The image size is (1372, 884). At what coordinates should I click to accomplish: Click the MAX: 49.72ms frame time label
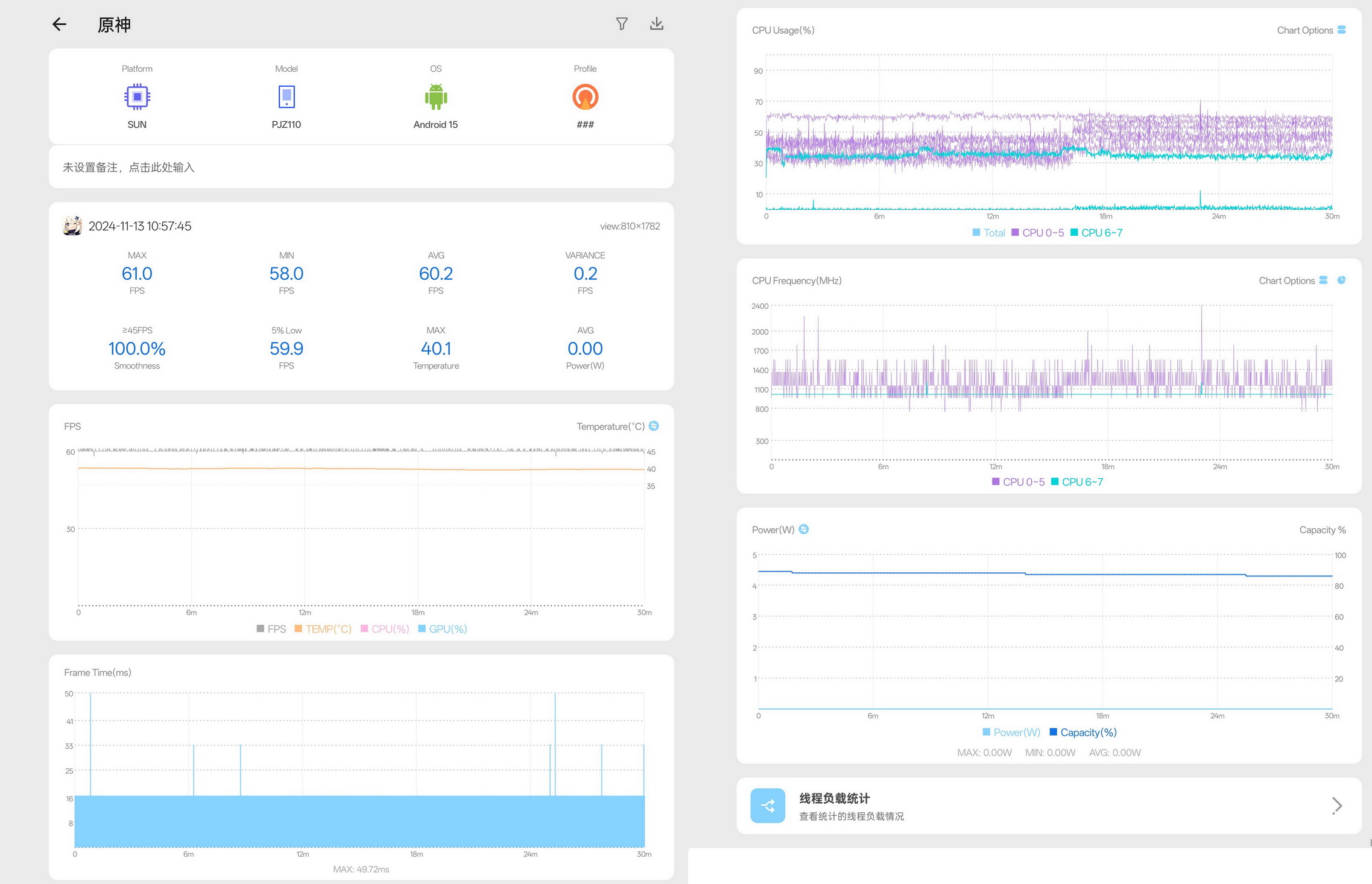(361, 869)
